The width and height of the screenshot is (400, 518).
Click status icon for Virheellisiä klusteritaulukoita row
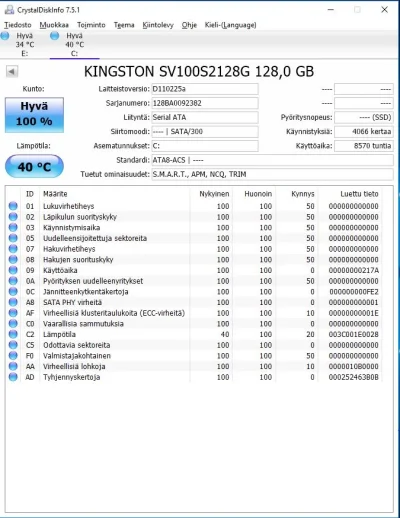13,313
